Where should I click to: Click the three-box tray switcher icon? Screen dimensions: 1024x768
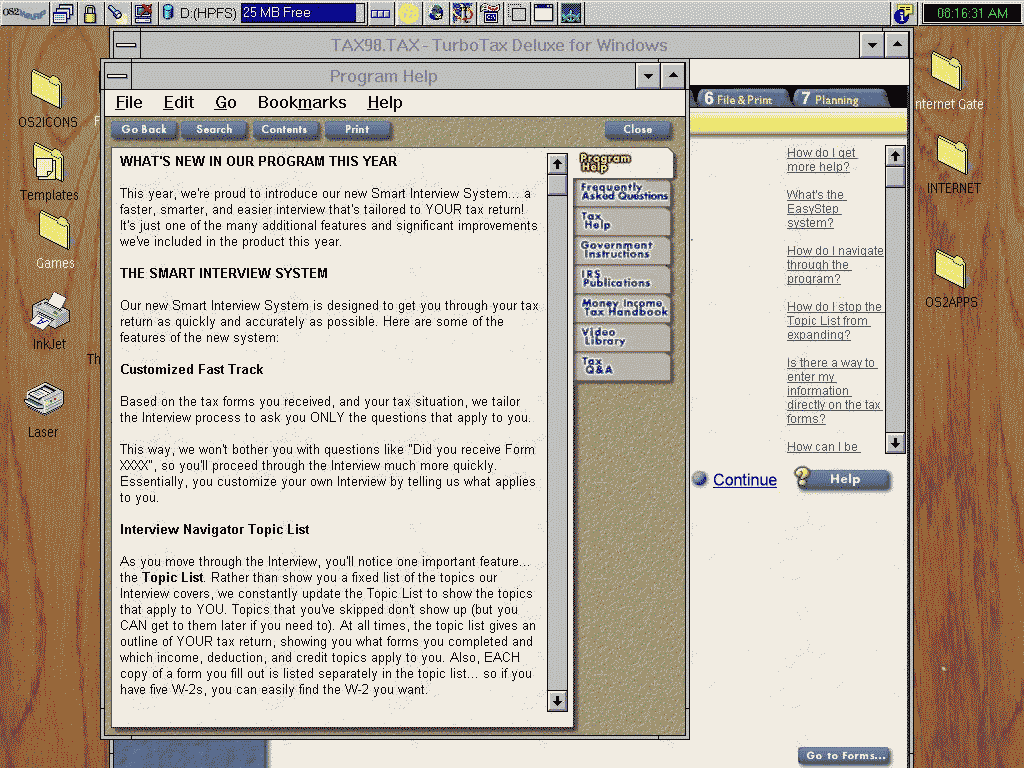click(x=380, y=13)
